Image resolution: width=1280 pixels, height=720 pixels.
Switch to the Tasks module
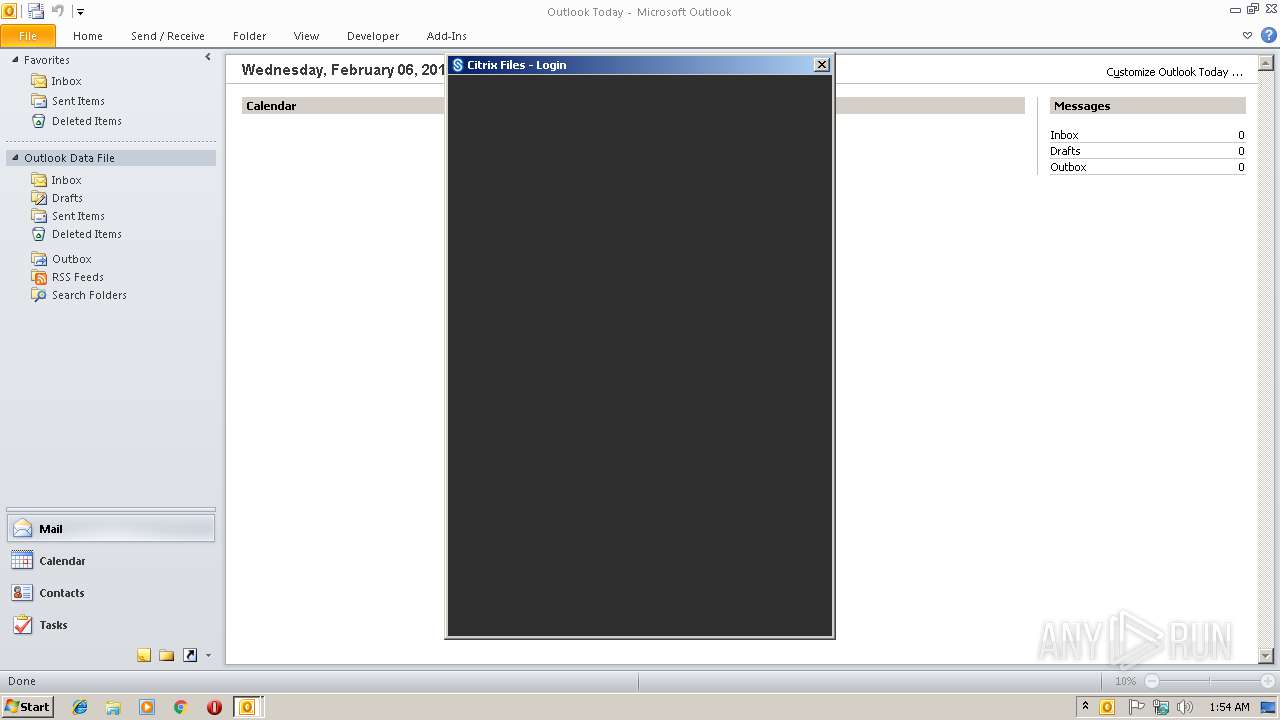tap(110, 625)
